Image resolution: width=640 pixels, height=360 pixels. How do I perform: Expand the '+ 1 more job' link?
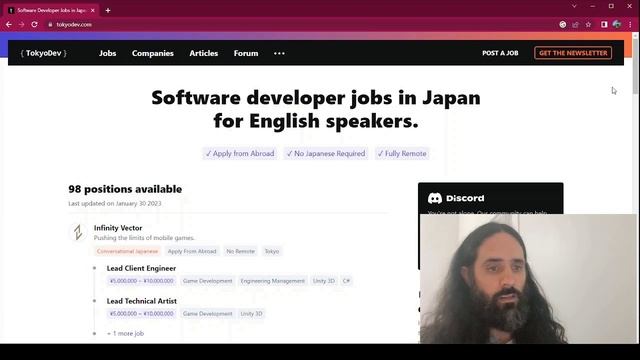coord(125,333)
